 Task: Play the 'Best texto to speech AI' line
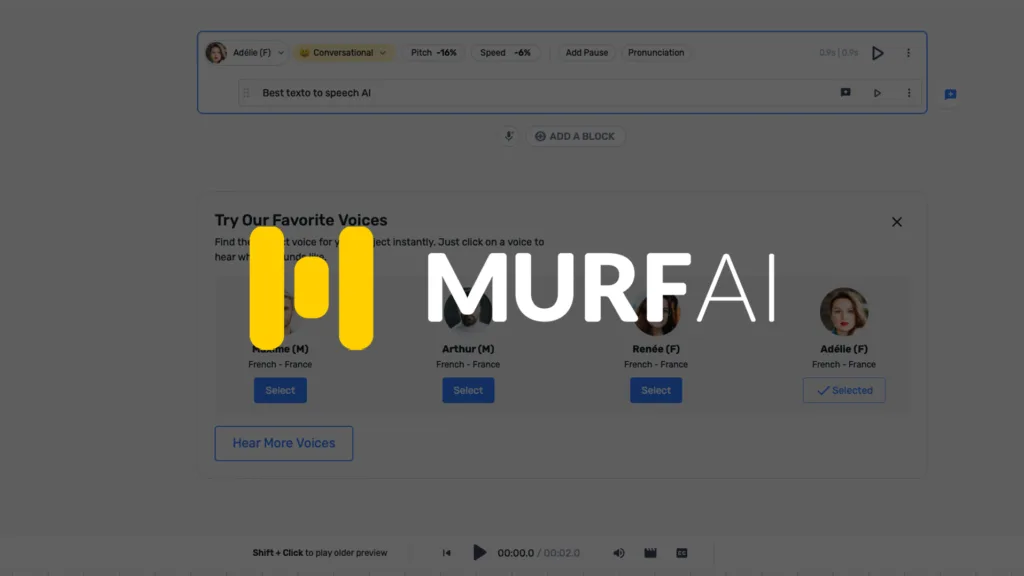tap(877, 93)
